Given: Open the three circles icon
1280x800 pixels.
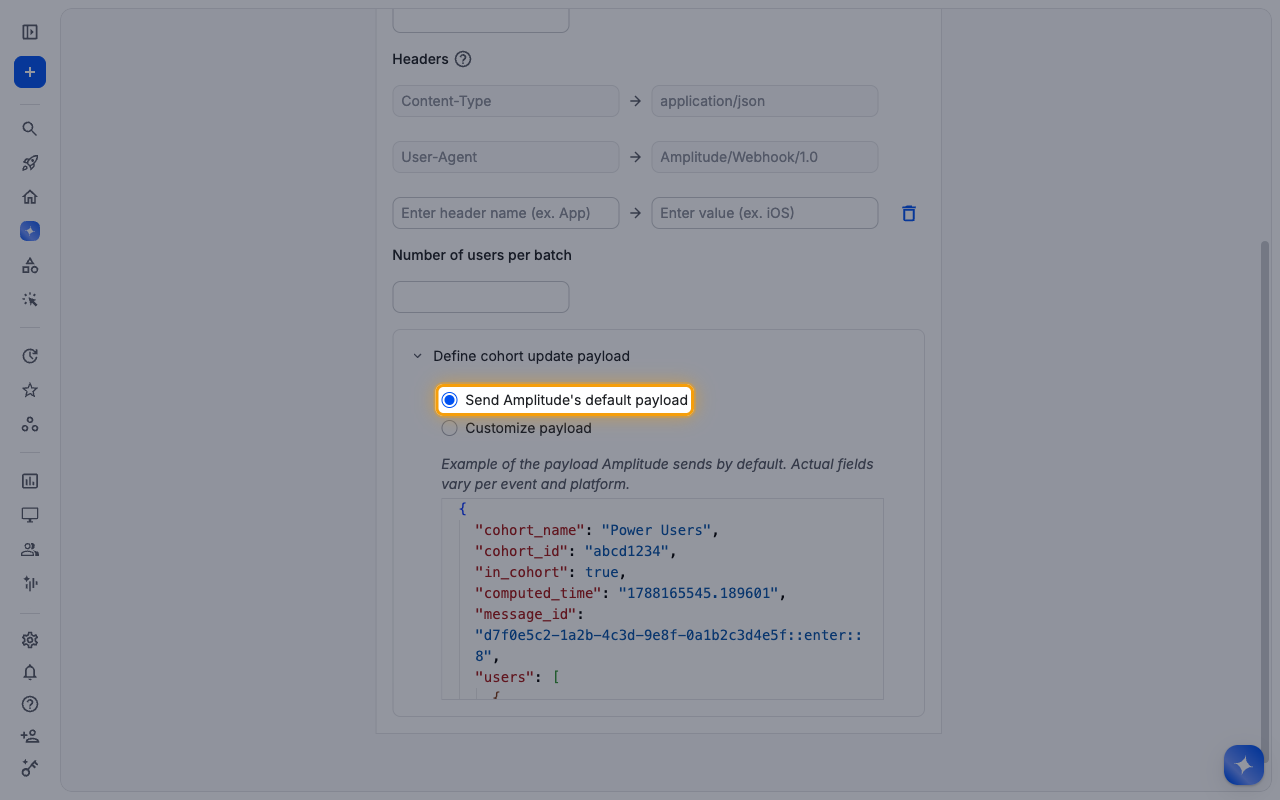Looking at the screenshot, I should tap(30, 424).
